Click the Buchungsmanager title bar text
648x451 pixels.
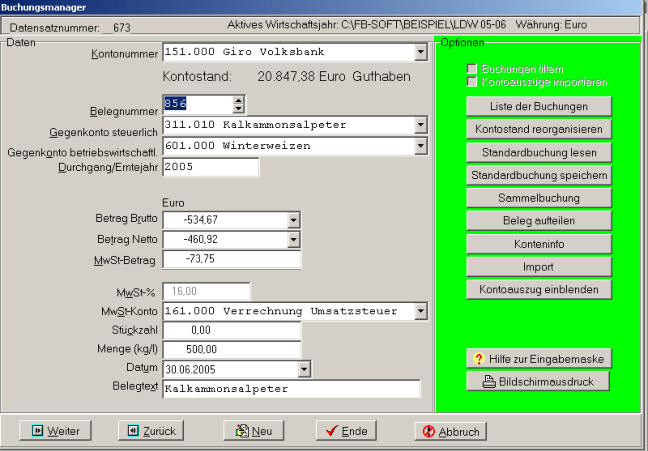(43, 7)
